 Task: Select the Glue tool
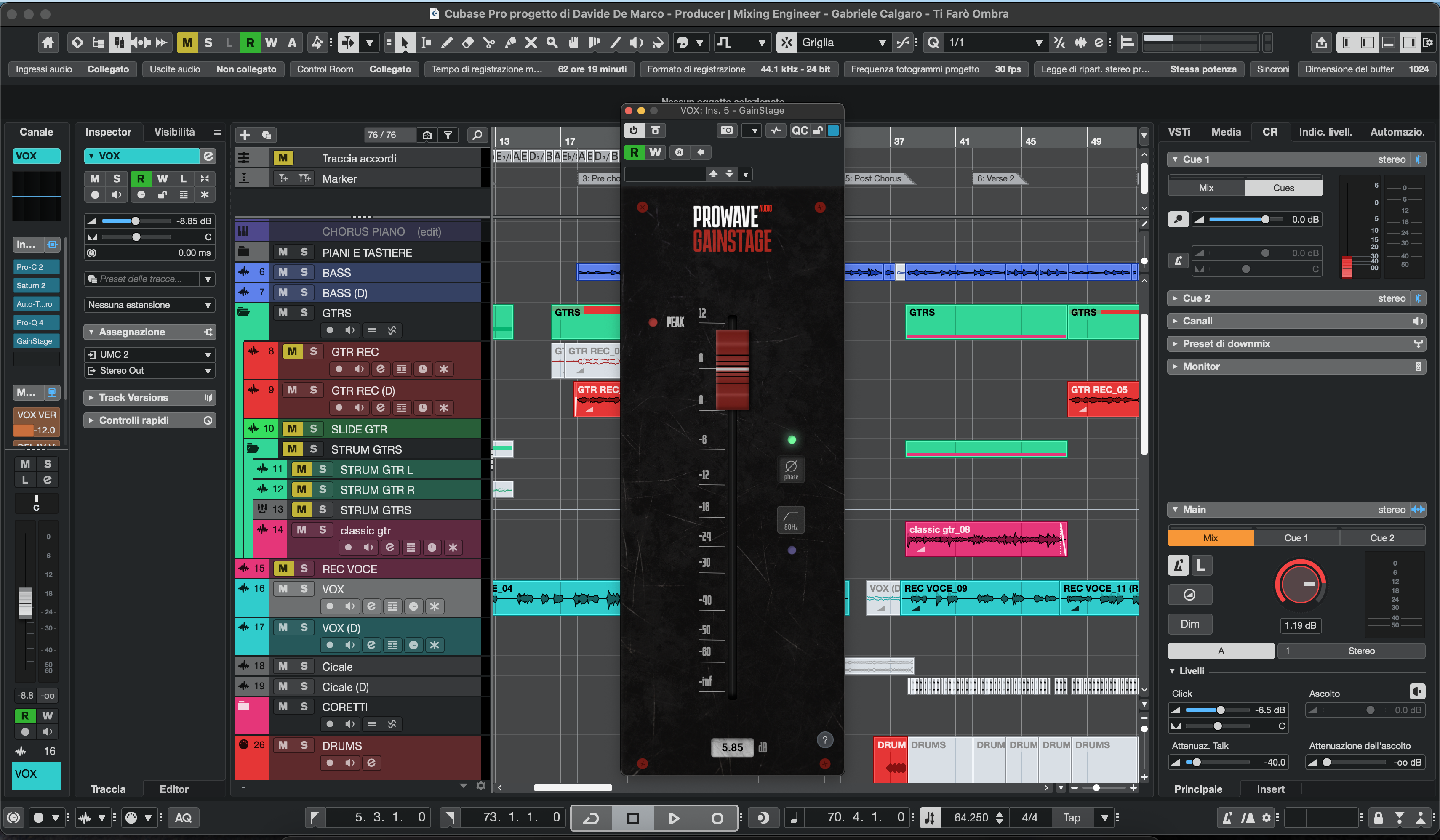pyautogui.click(x=510, y=42)
